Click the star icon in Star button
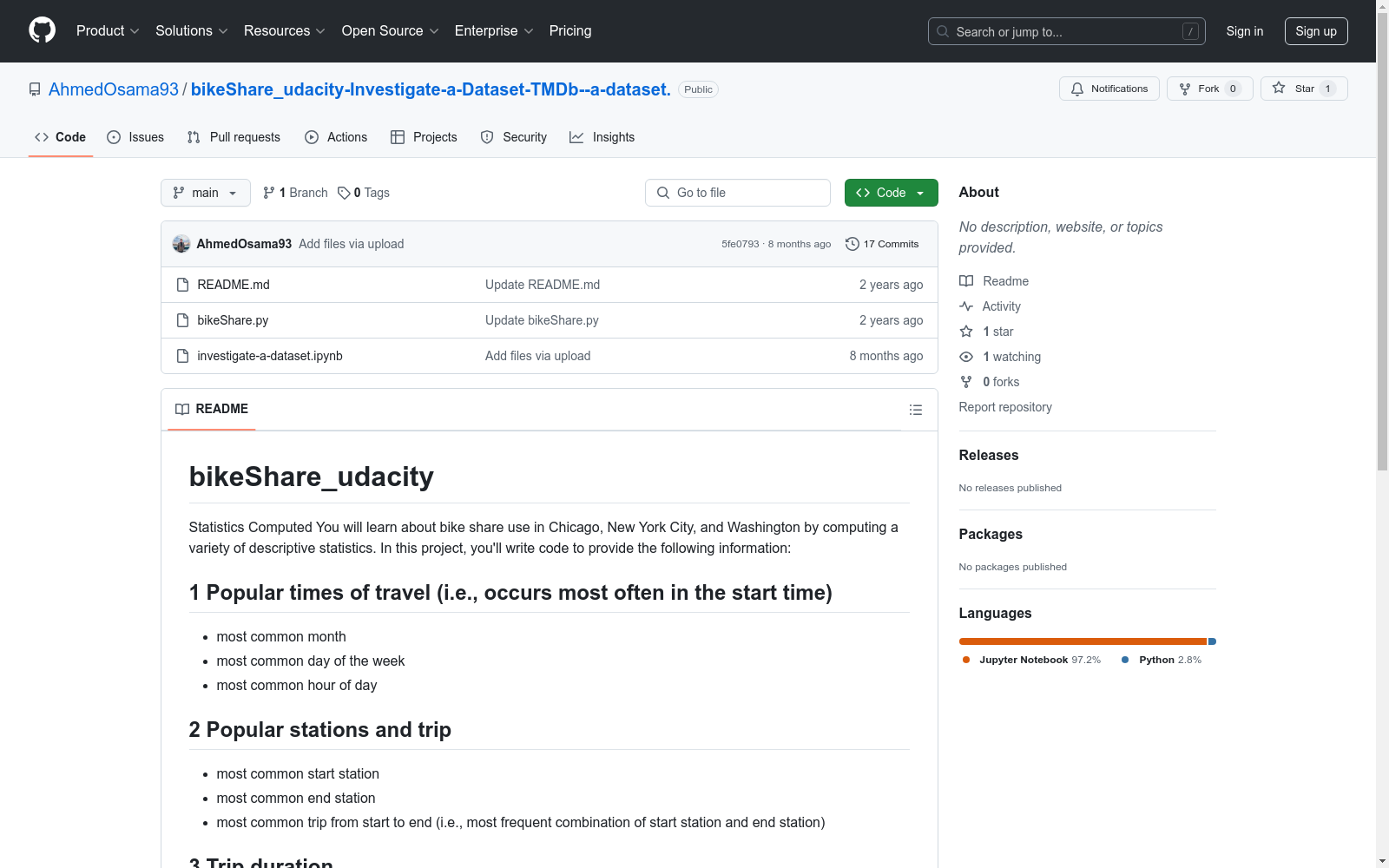 coord(1279,88)
